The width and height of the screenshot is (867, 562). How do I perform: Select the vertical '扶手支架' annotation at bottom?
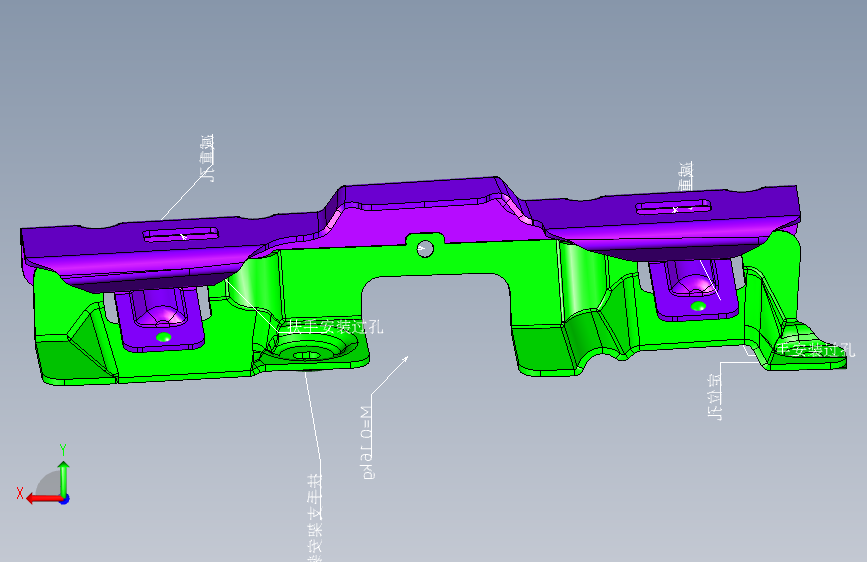tap(315, 517)
